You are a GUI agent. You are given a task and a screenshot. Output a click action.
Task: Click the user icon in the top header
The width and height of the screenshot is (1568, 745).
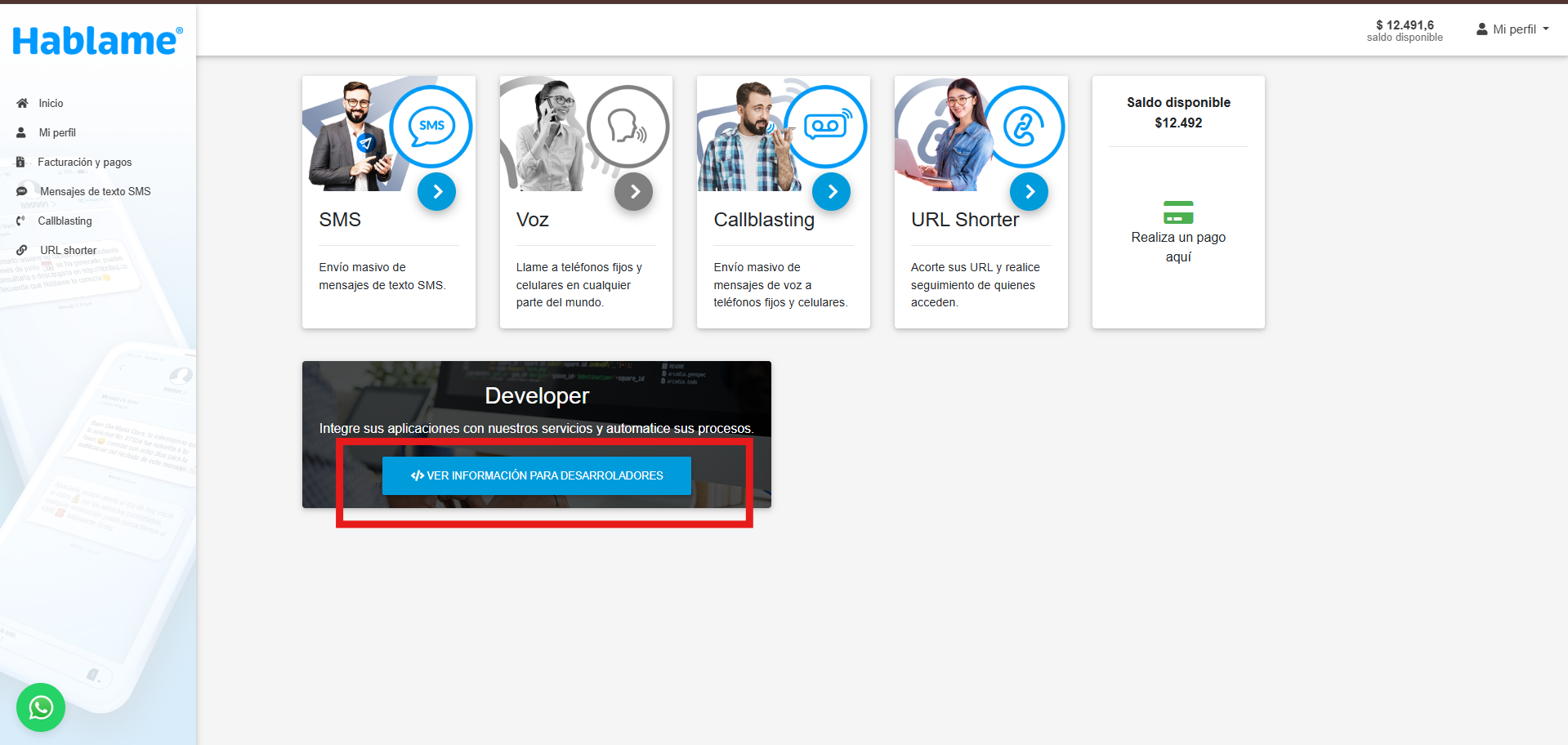click(x=1482, y=29)
